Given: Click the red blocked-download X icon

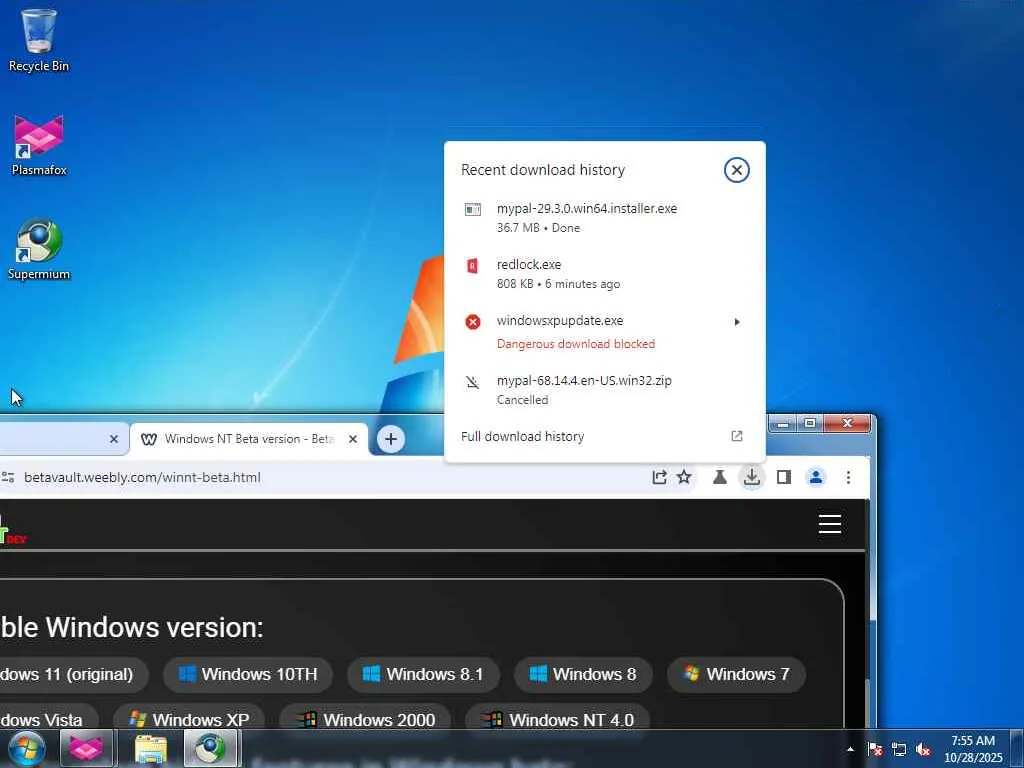Looking at the screenshot, I should coord(473,321).
